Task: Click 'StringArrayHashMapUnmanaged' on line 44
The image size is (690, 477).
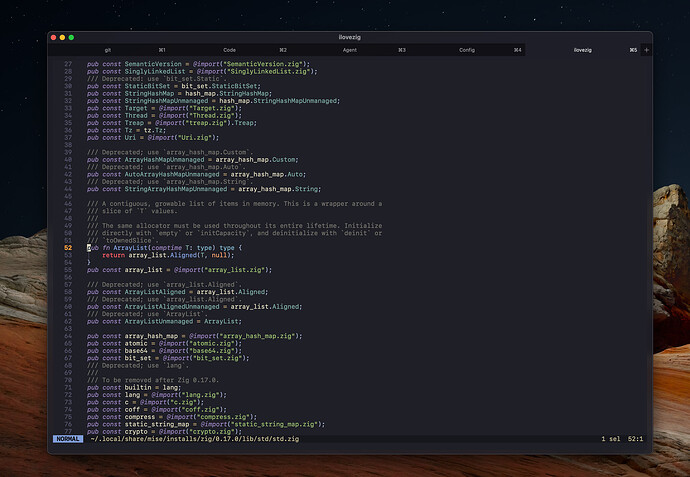Action: pyautogui.click(x=176, y=189)
